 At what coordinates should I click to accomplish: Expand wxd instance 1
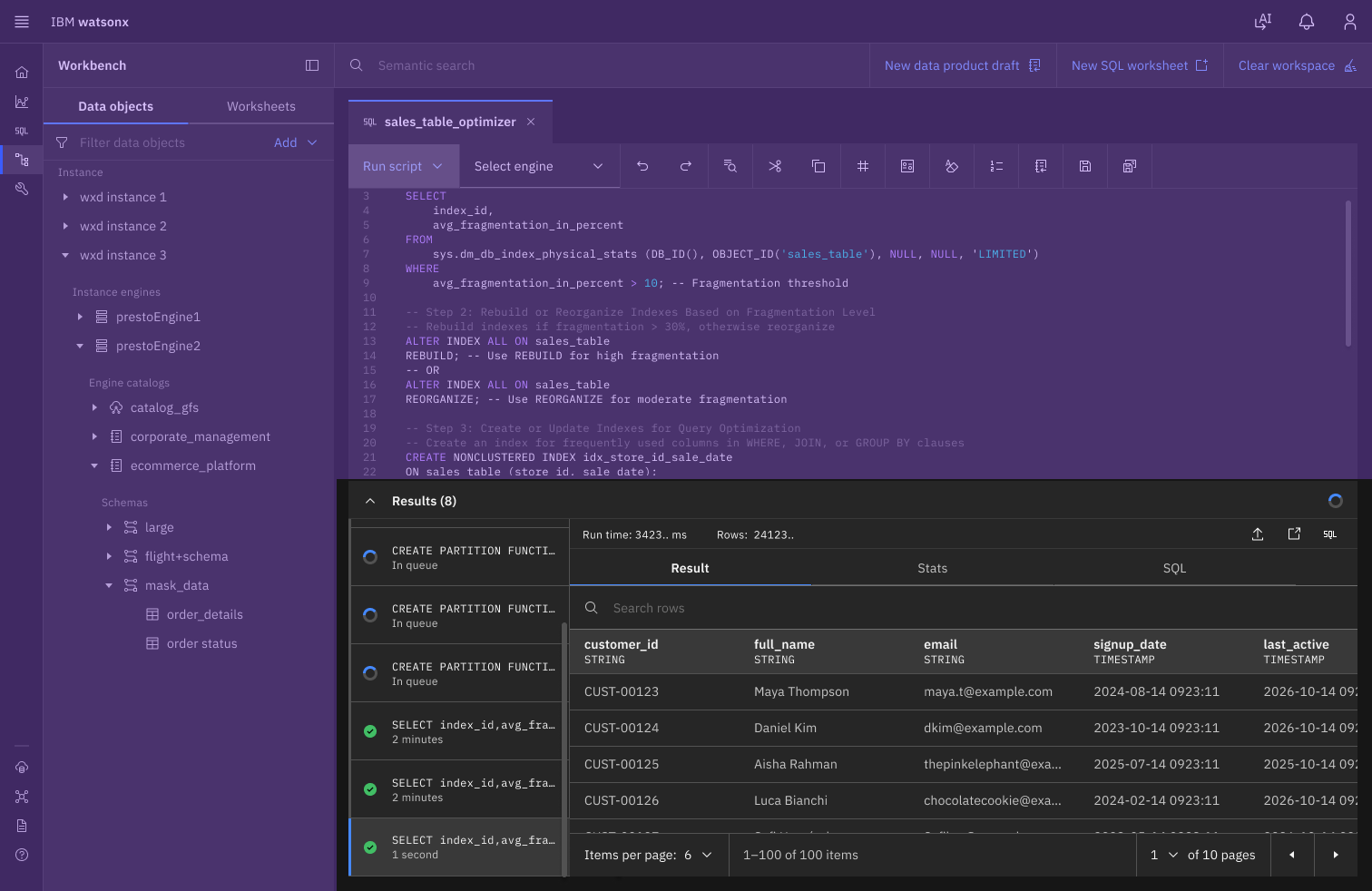pos(65,197)
